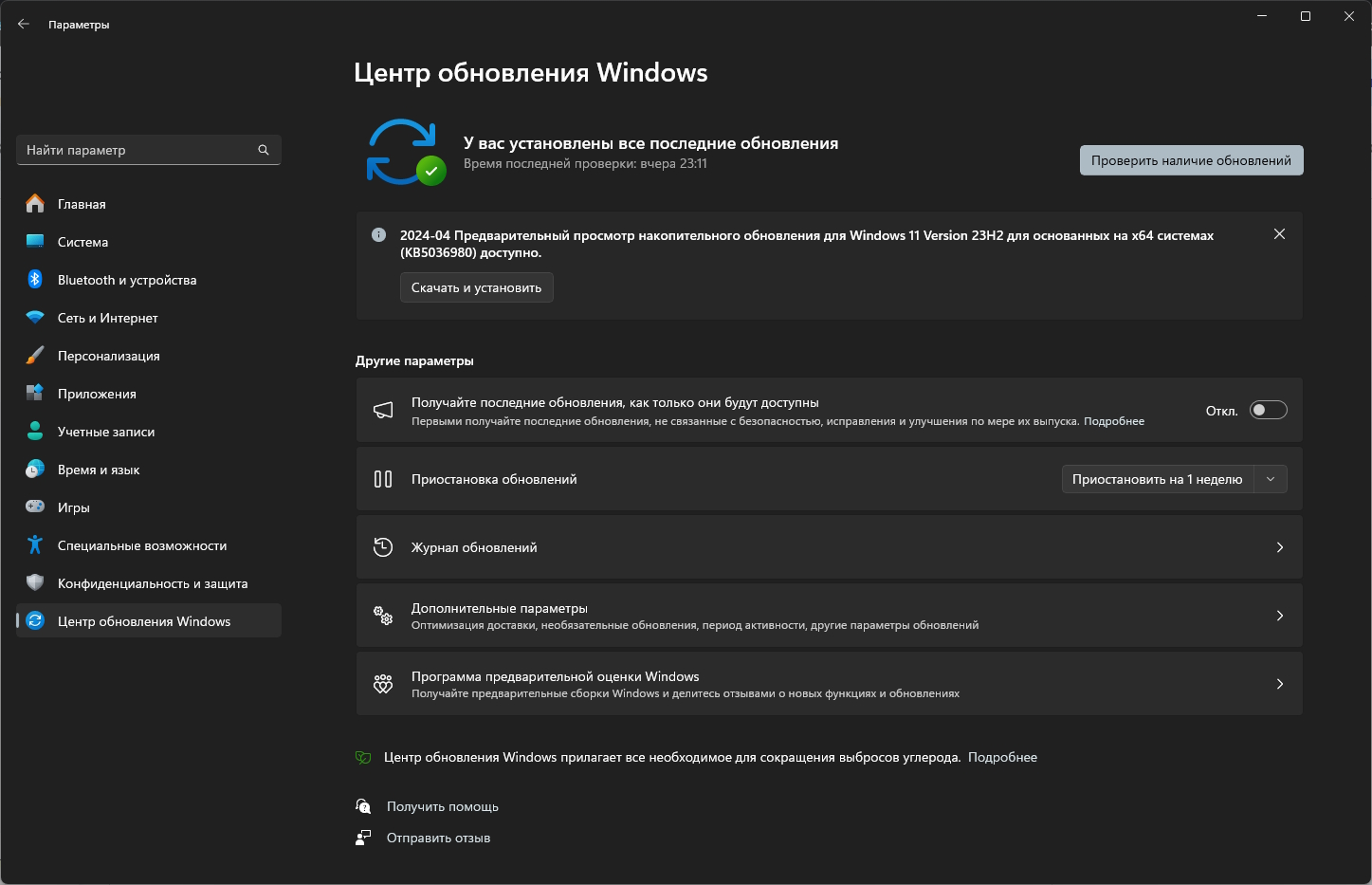
Task: Click the accessibility figure icon
Action: pos(35,545)
